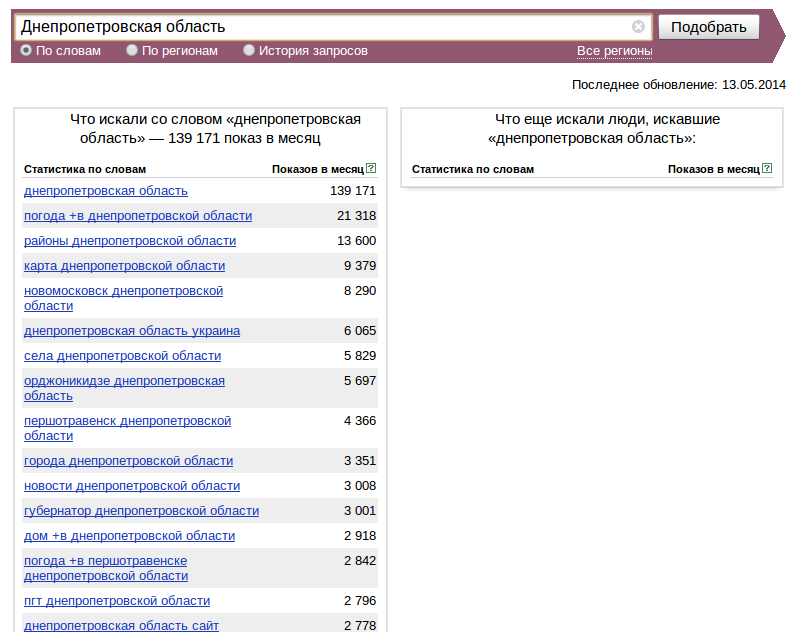Click the left panel 'Что искали со словом' heading
This screenshot has width=803, height=632.
pyautogui.click(x=215, y=129)
